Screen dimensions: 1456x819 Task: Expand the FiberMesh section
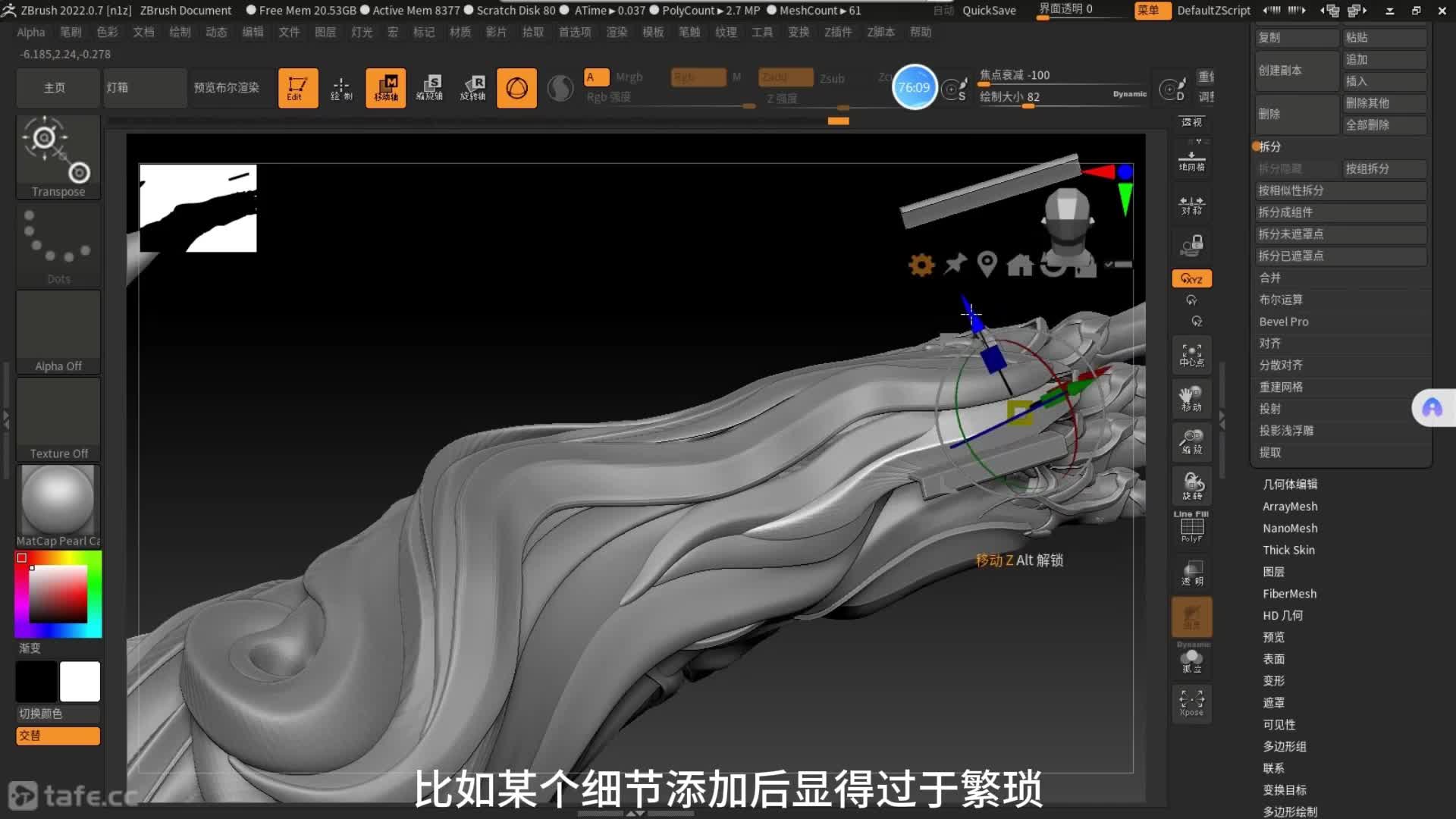point(1289,594)
